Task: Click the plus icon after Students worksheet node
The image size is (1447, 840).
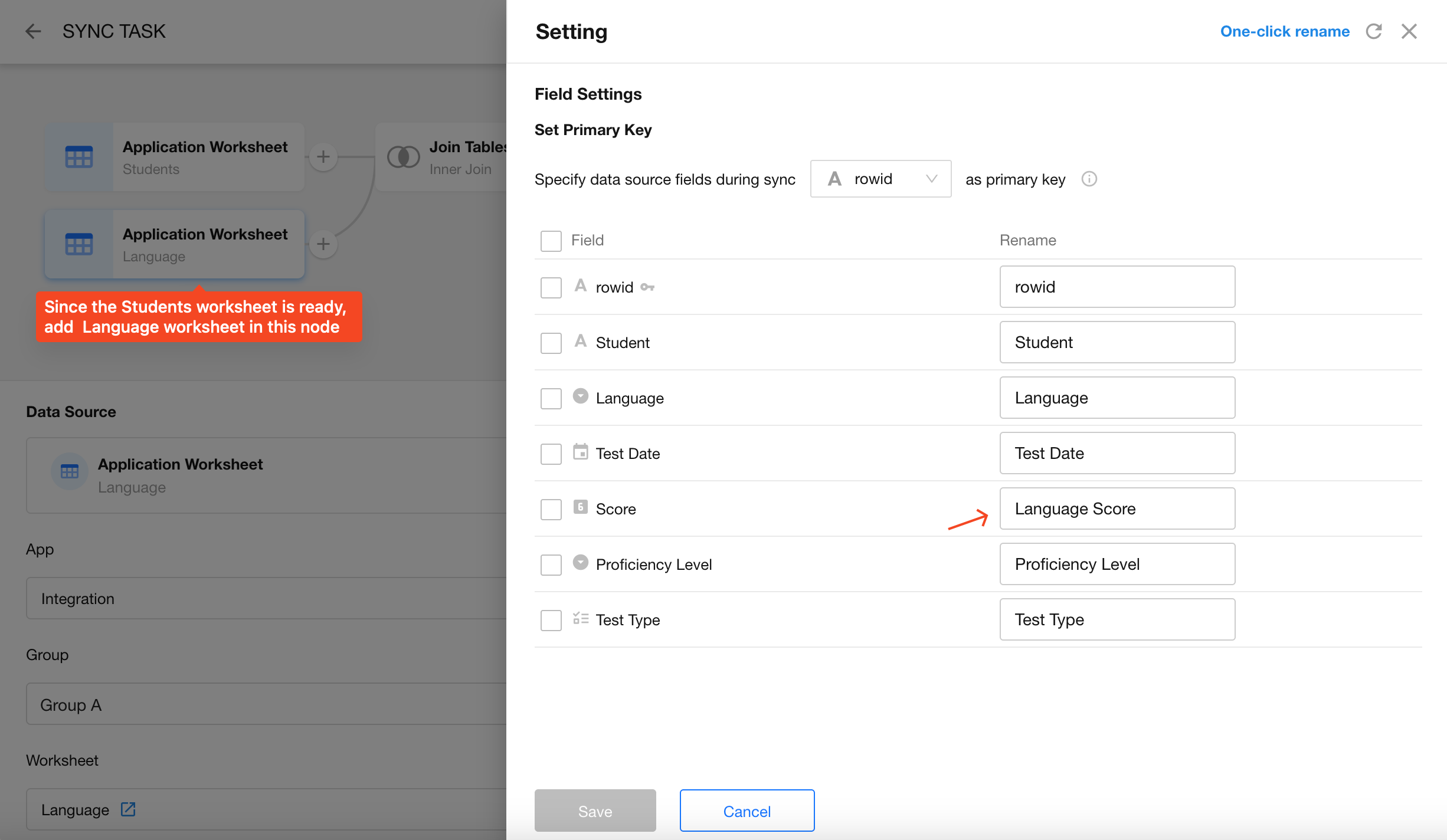Action: [323, 157]
